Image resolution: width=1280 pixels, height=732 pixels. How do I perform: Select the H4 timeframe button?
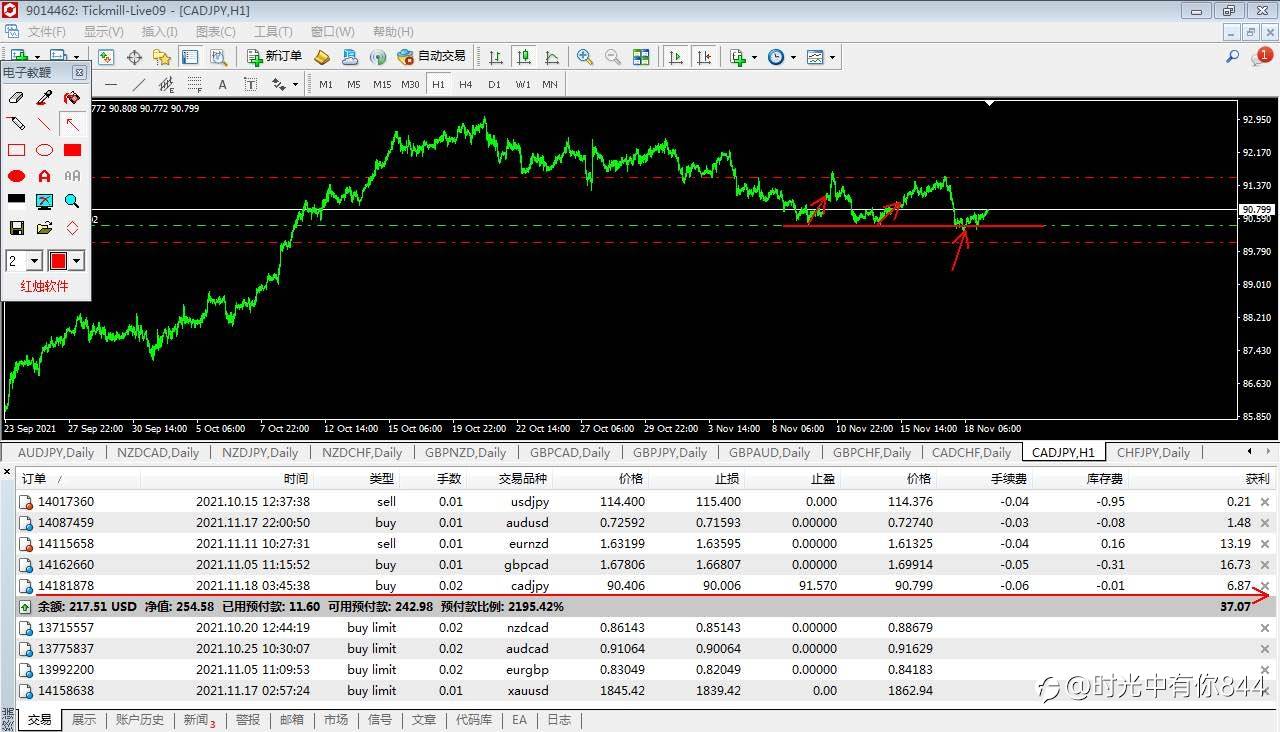click(466, 84)
